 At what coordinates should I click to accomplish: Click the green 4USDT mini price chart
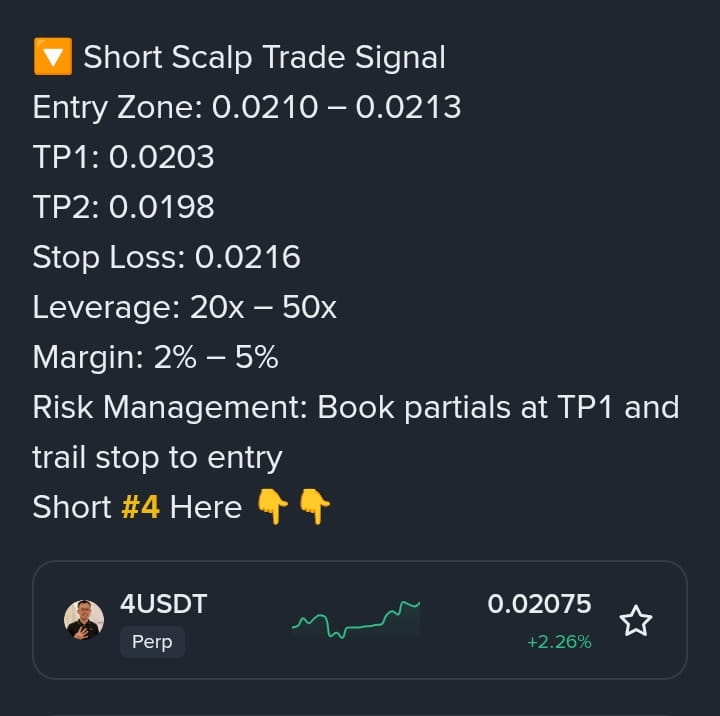click(356, 620)
